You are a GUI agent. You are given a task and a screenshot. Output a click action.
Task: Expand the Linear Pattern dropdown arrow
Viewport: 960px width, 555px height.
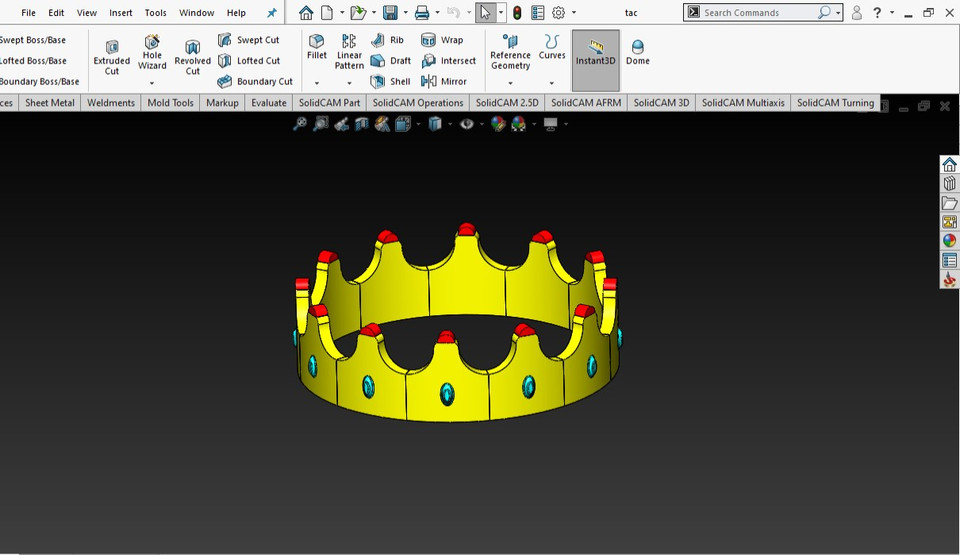pyautogui.click(x=349, y=83)
